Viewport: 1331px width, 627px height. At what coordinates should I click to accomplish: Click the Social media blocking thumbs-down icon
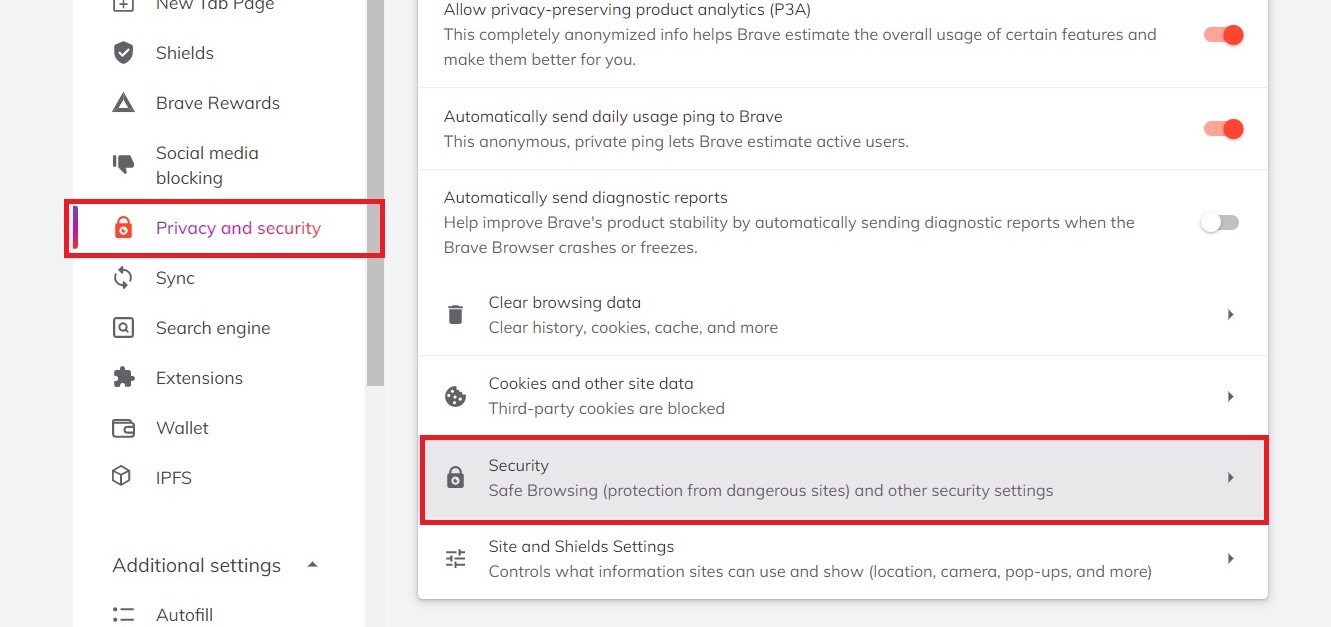point(123,164)
